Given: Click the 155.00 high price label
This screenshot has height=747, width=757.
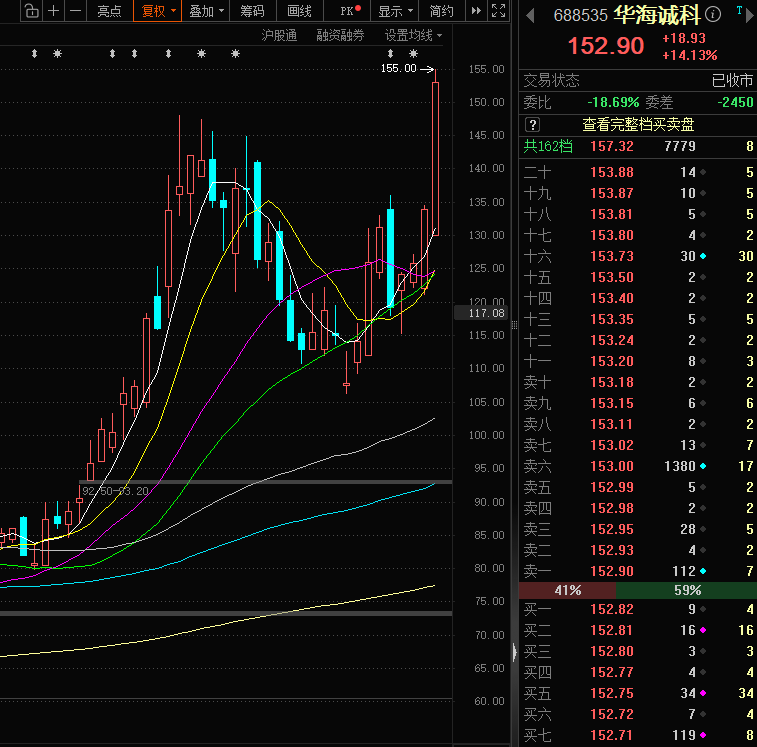Looking at the screenshot, I should pyautogui.click(x=398, y=69).
